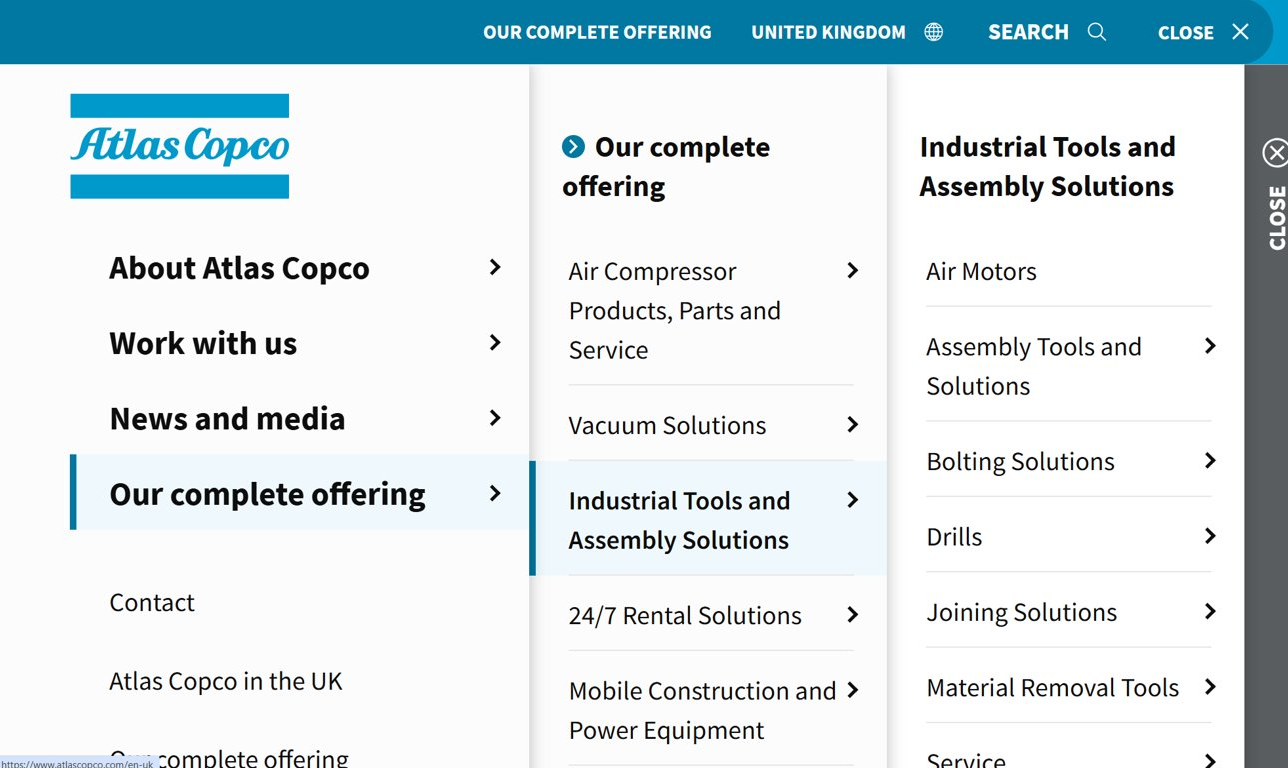Click the globe icon beside United Kingdom

[933, 32]
